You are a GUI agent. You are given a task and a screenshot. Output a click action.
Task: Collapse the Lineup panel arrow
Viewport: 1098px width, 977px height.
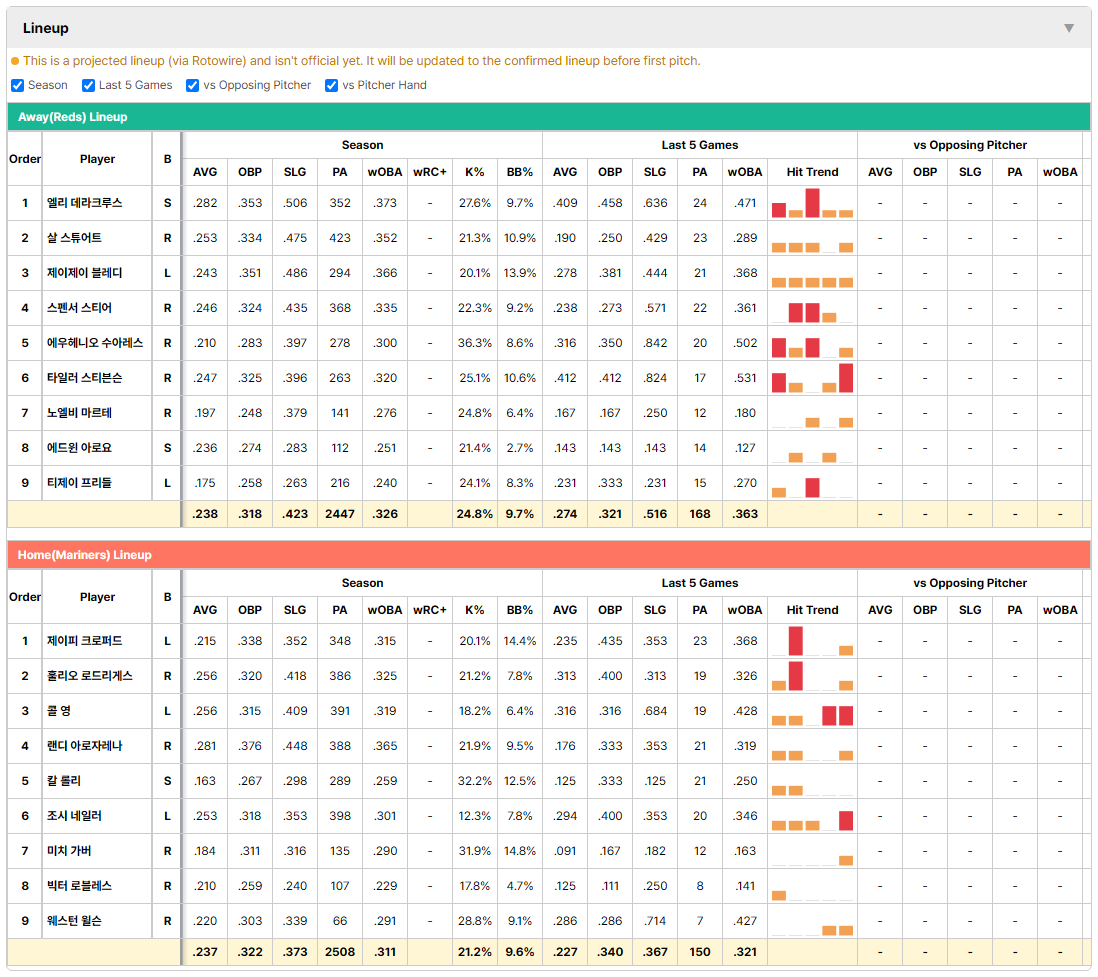(1069, 28)
